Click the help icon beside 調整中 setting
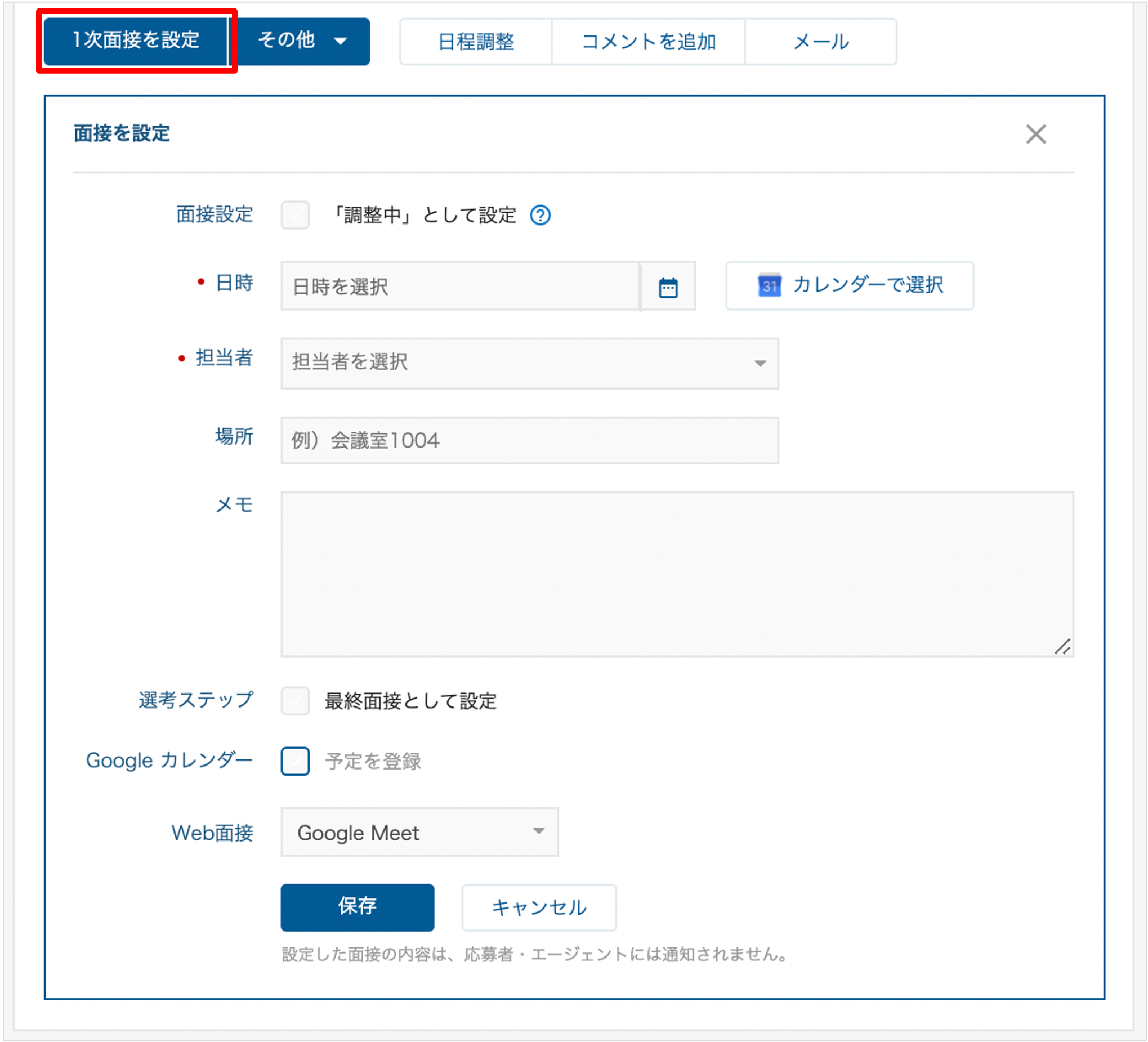 pos(540,215)
